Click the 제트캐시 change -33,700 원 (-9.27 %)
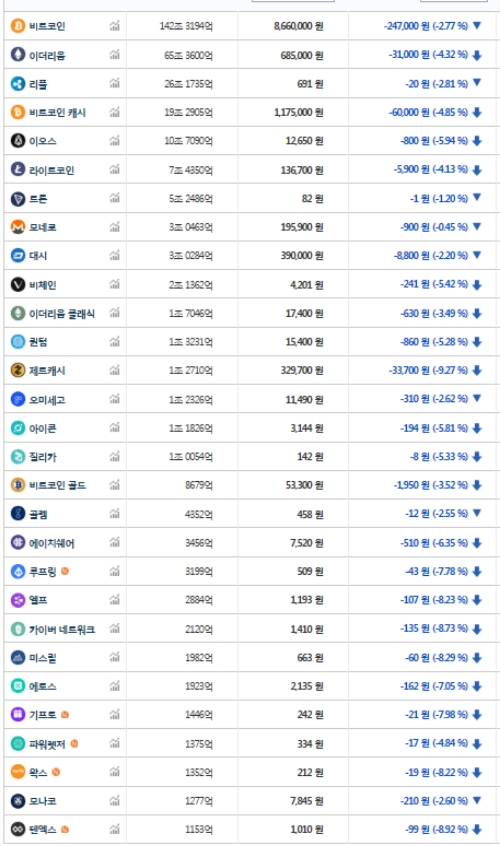 pos(428,370)
